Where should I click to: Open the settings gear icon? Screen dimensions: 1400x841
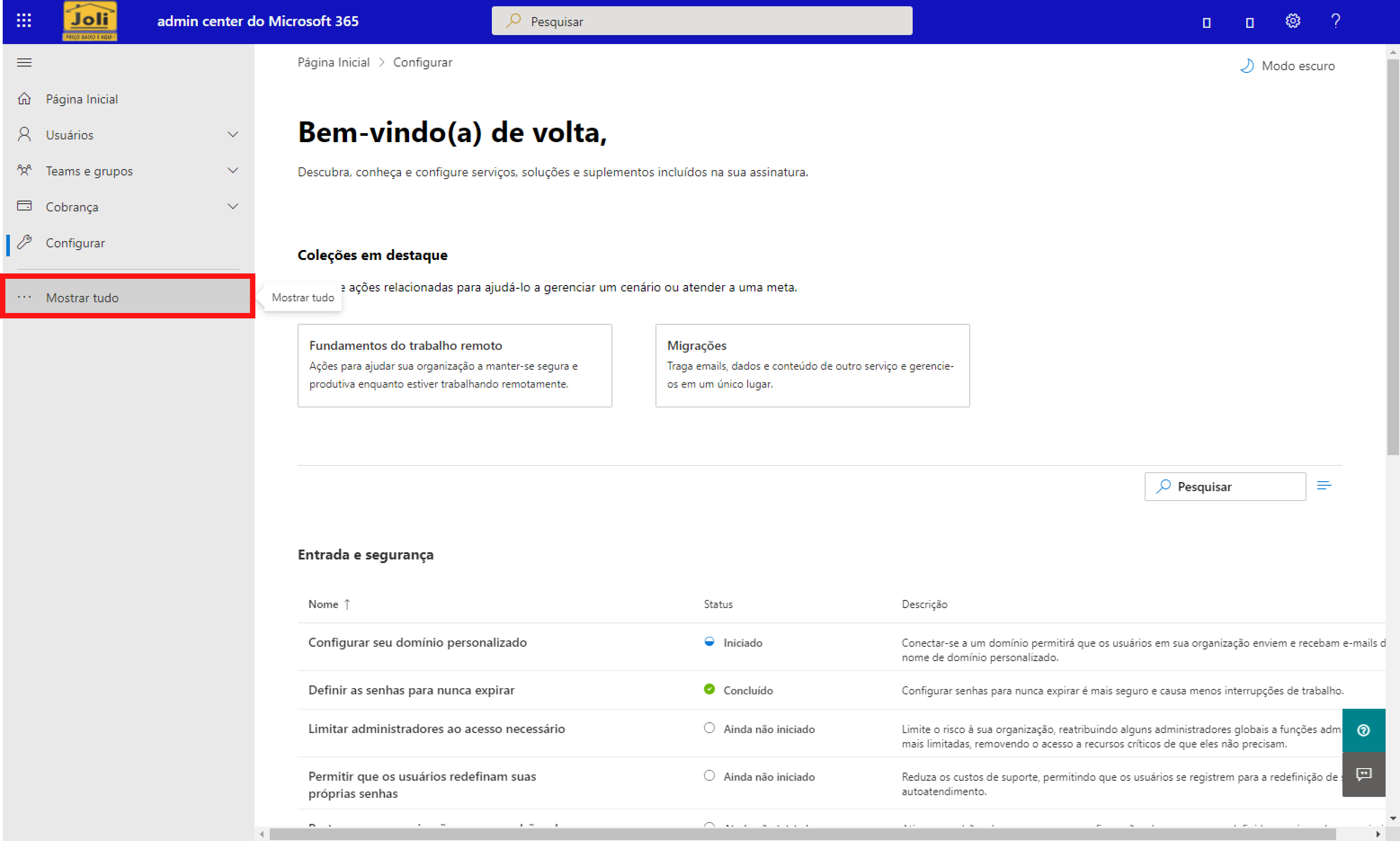1293,21
